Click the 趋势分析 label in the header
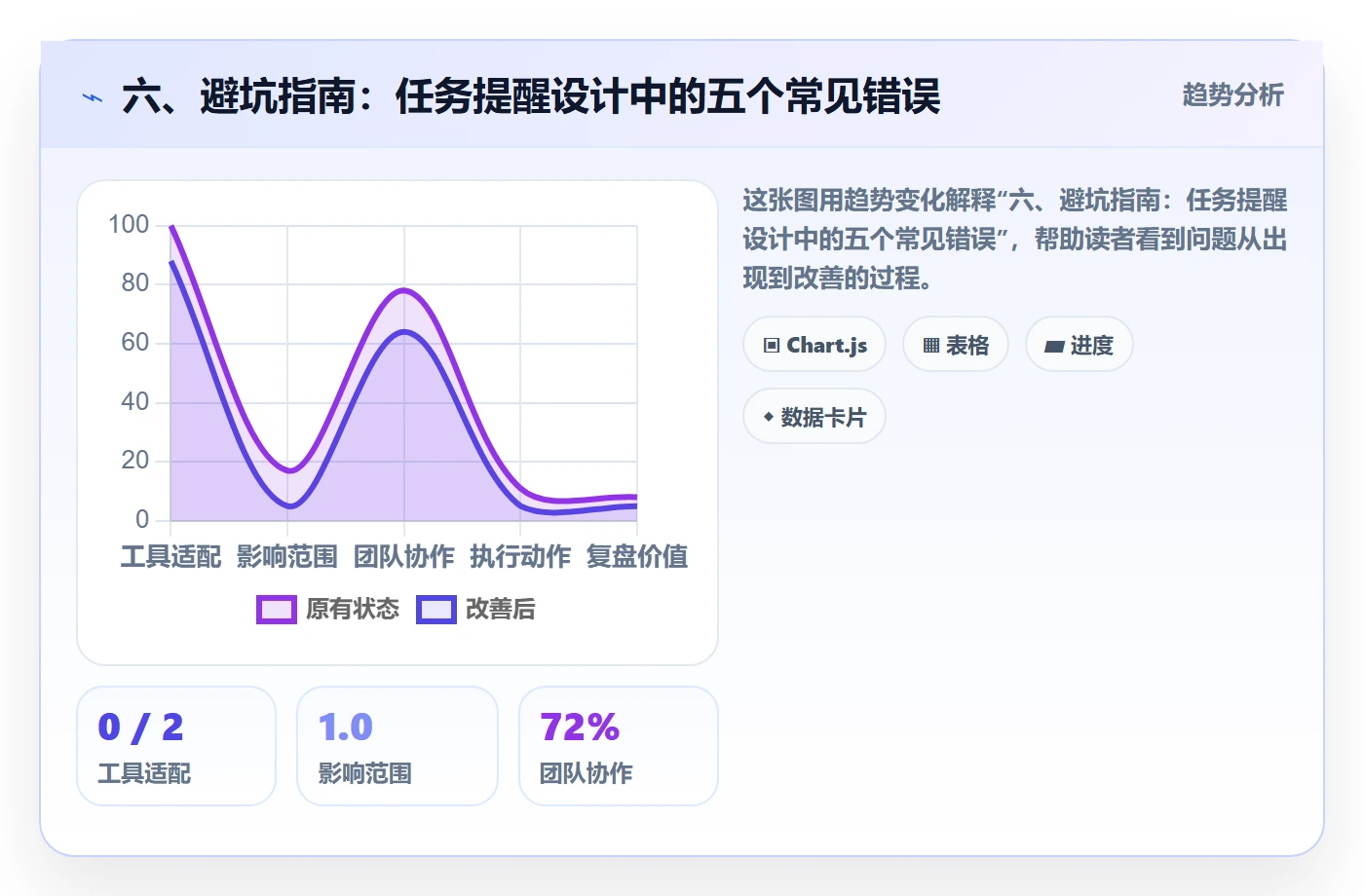 pos(1232,95)
